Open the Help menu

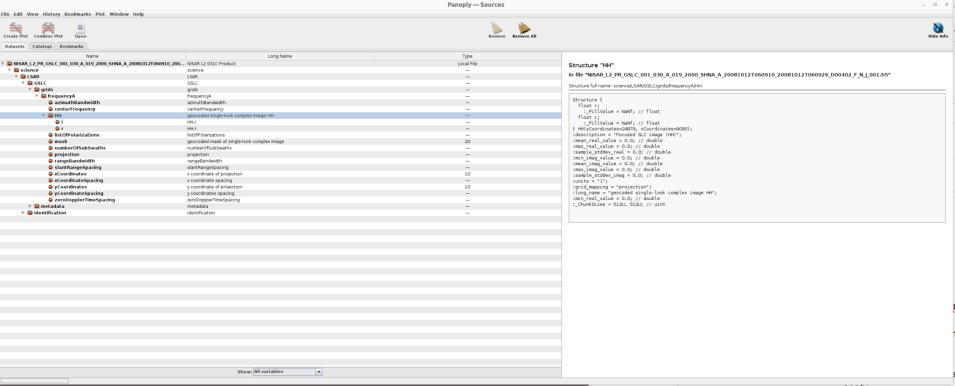[138, 14]
